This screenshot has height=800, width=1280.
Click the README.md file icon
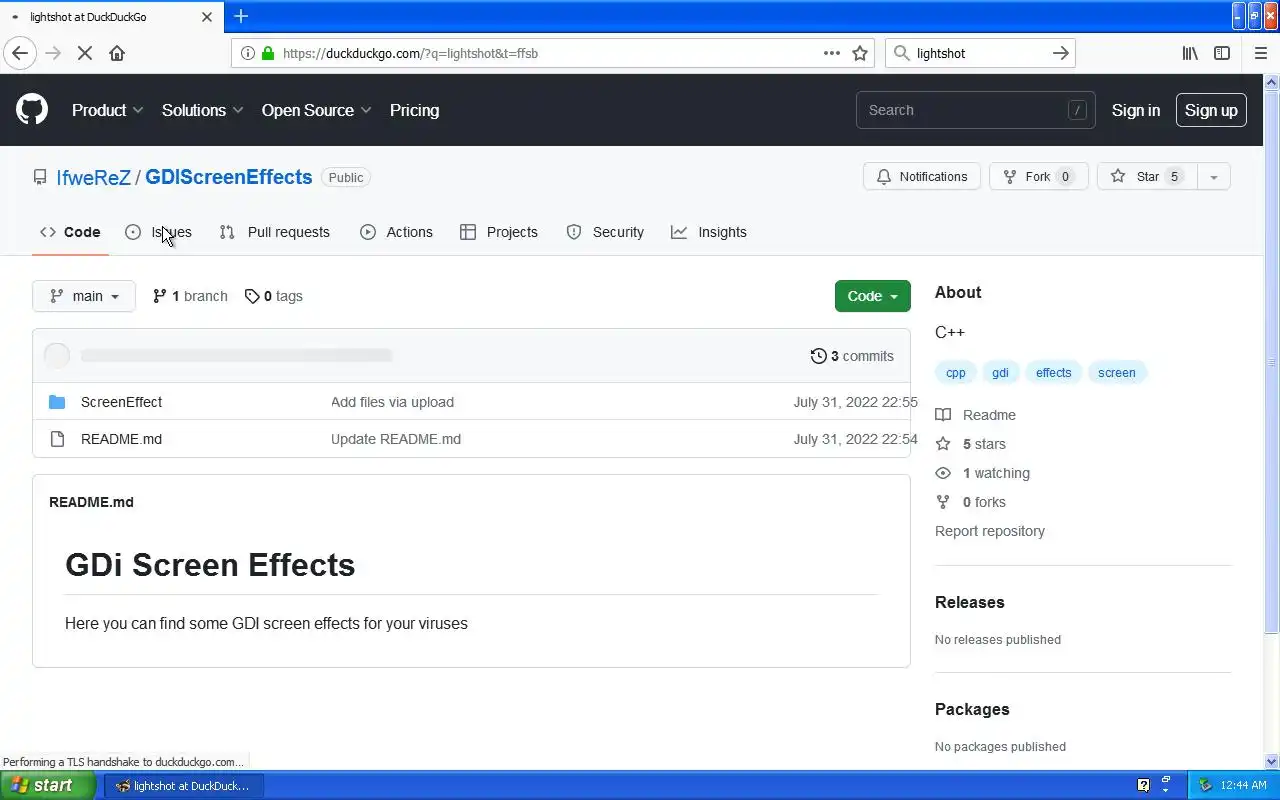coord(57,439)
